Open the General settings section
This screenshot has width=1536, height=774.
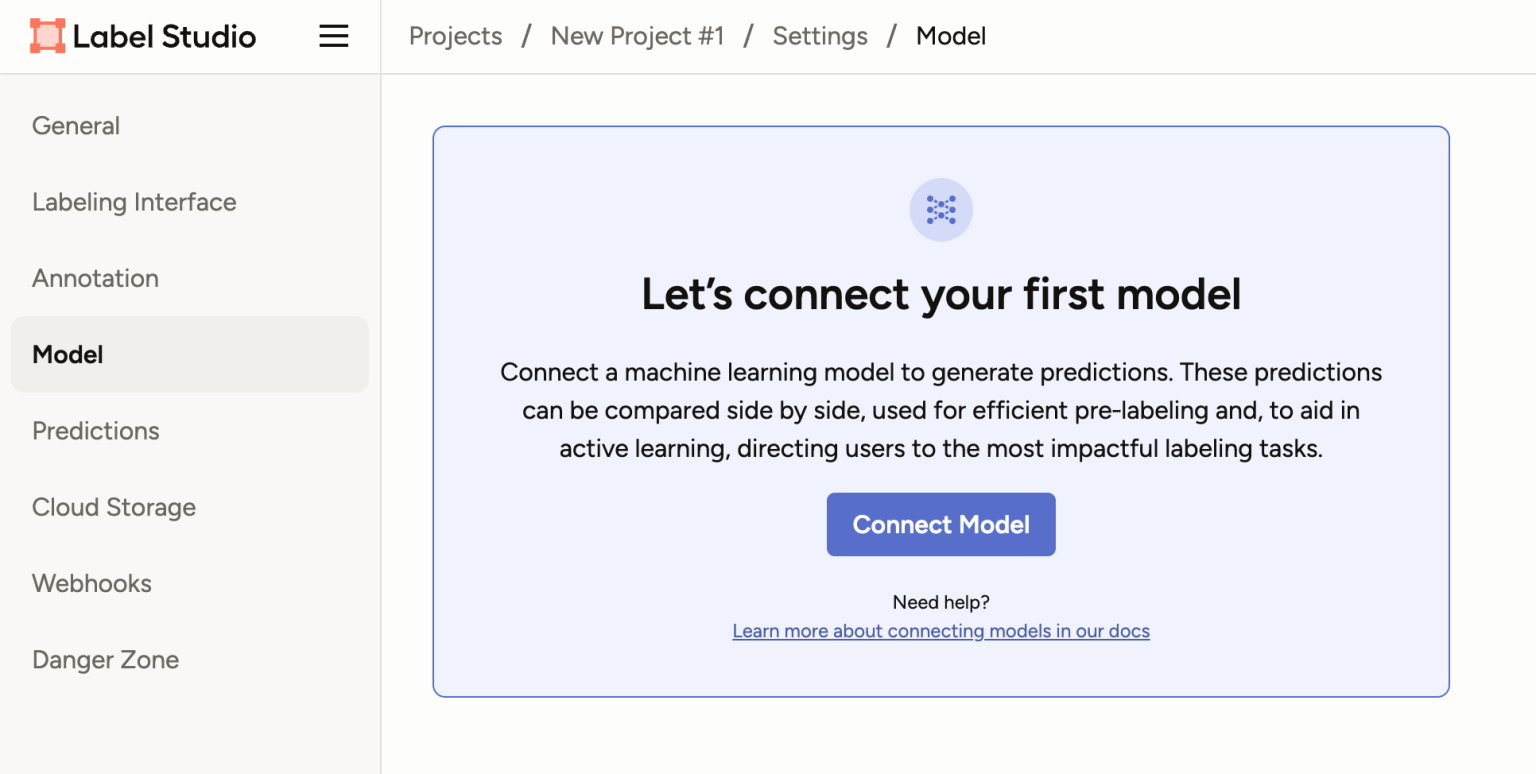[76, 126]
